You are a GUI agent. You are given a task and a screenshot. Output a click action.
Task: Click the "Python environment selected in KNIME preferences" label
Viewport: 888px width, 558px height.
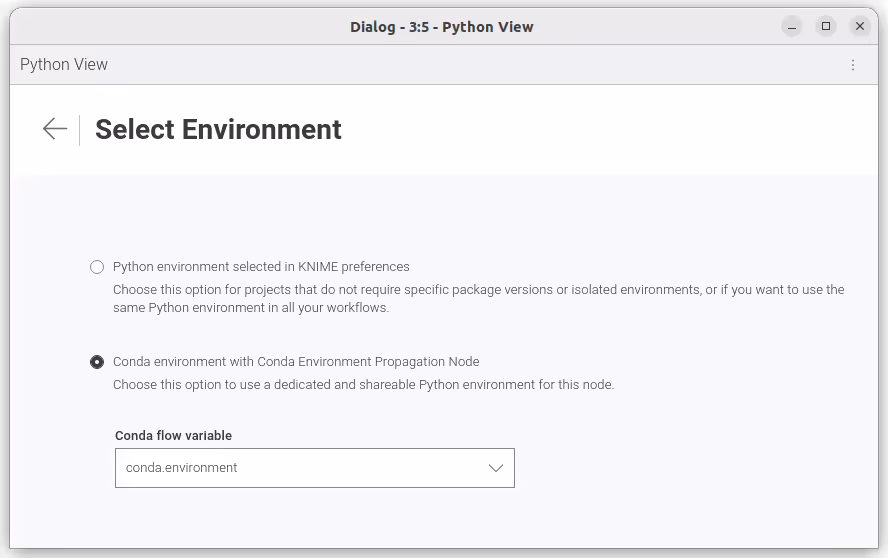point(261,267)
